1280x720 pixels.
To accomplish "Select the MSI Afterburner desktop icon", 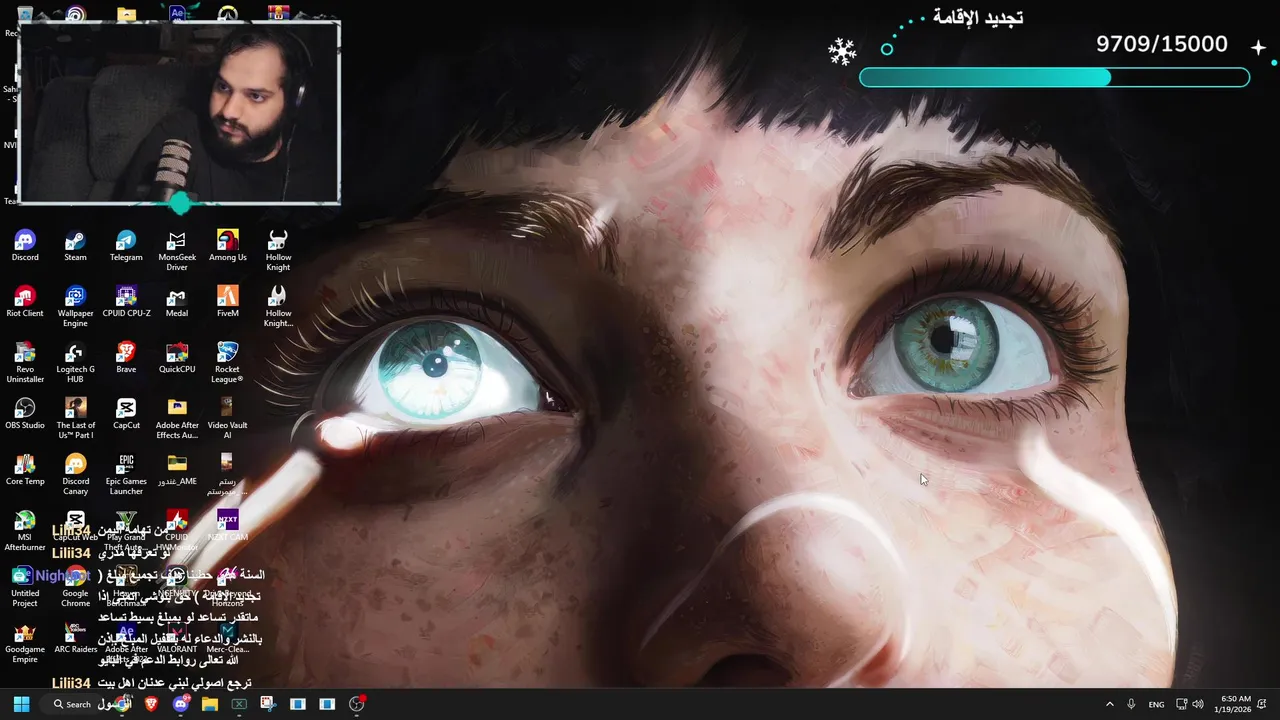I will (x=25, y=531).
